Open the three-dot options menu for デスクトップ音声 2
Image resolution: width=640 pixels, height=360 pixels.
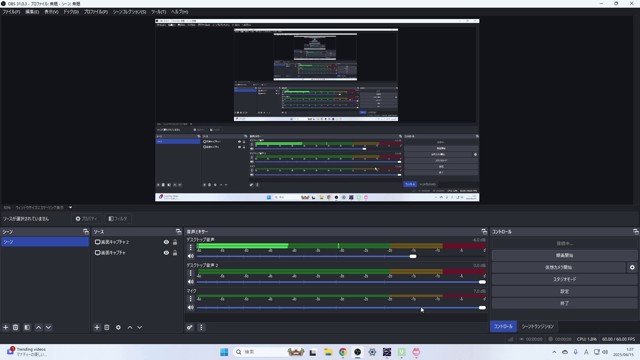190,273
